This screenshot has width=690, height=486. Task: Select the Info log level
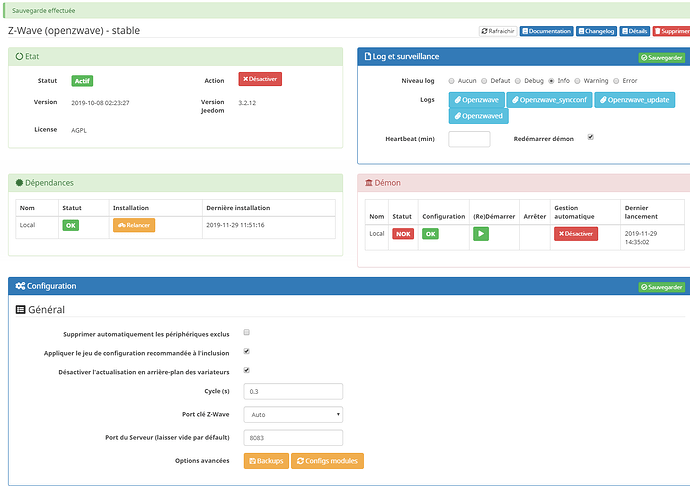coord(551,81)
